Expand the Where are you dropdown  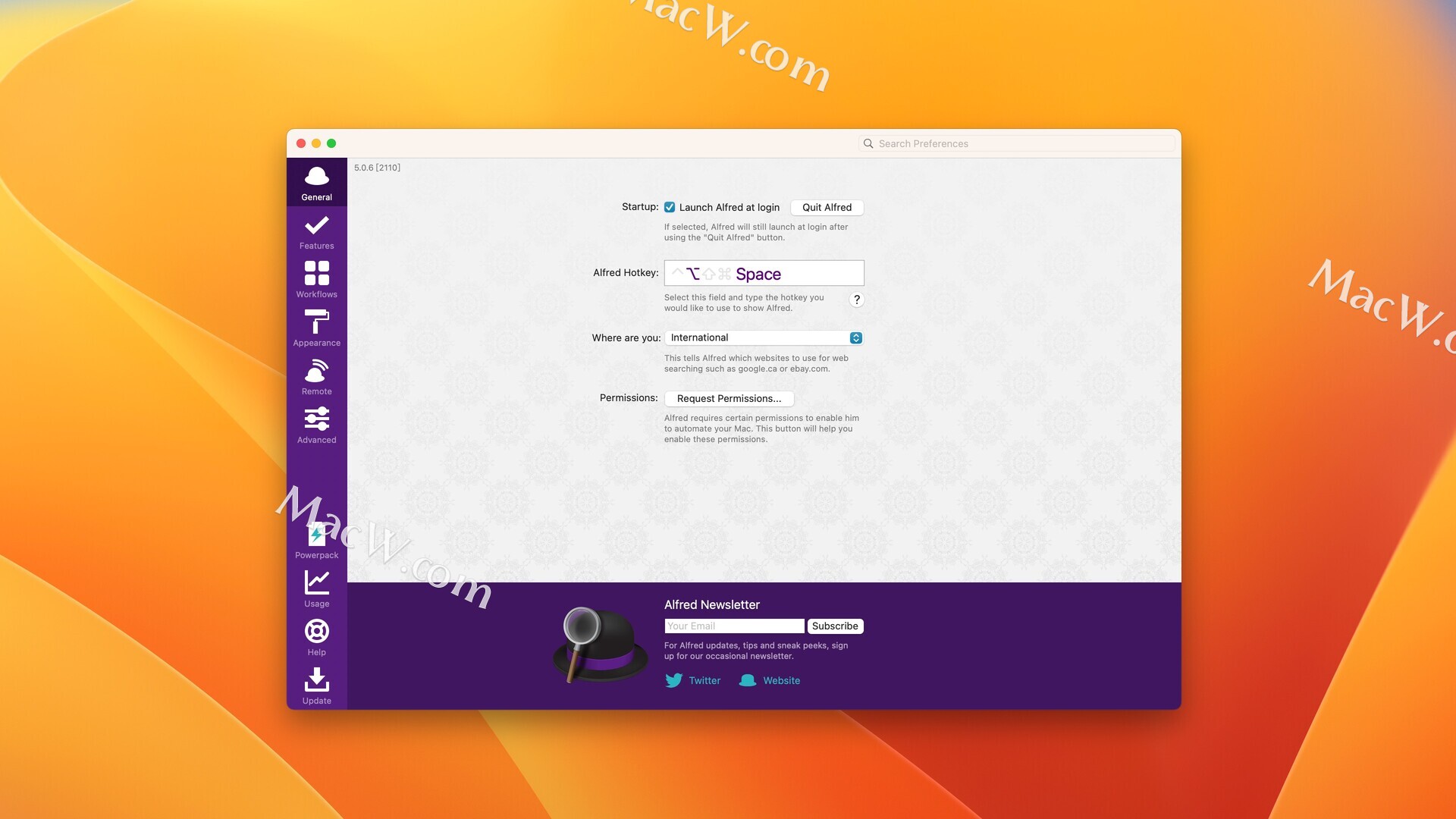click(x=856, y=337)
